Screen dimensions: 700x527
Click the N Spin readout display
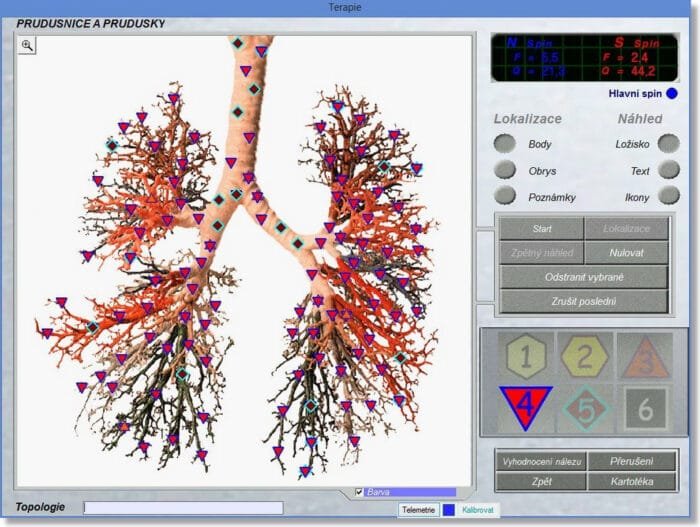536,58
